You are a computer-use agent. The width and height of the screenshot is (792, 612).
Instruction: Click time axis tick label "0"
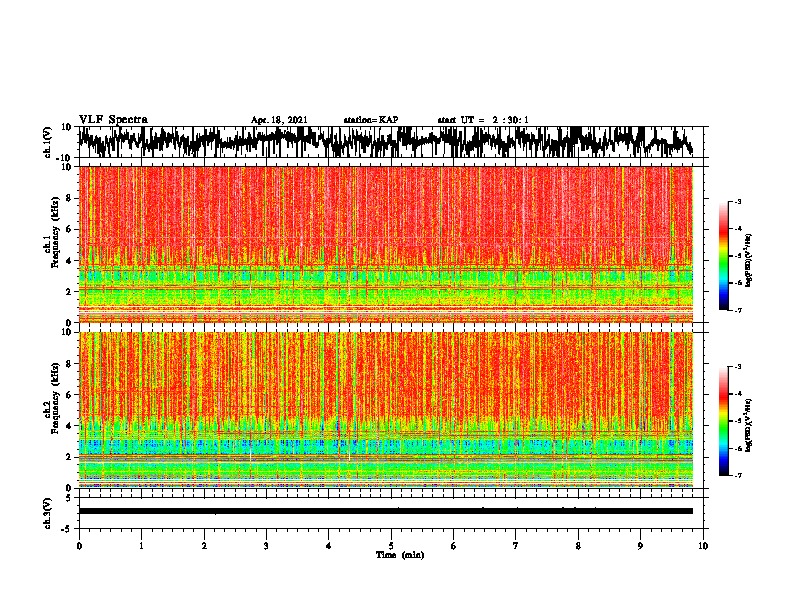coord(79,546)
